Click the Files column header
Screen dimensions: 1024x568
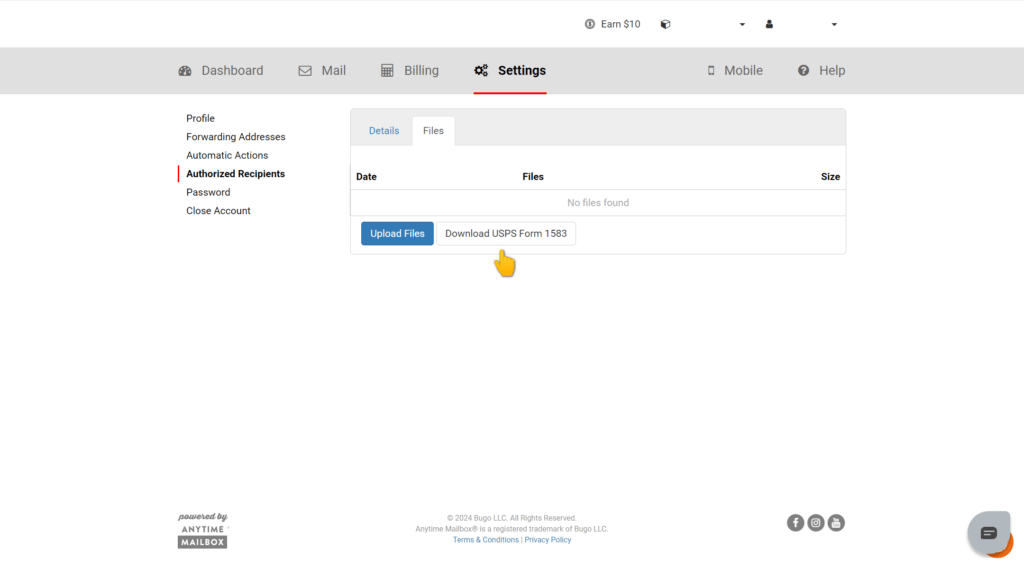pos(533,176)
